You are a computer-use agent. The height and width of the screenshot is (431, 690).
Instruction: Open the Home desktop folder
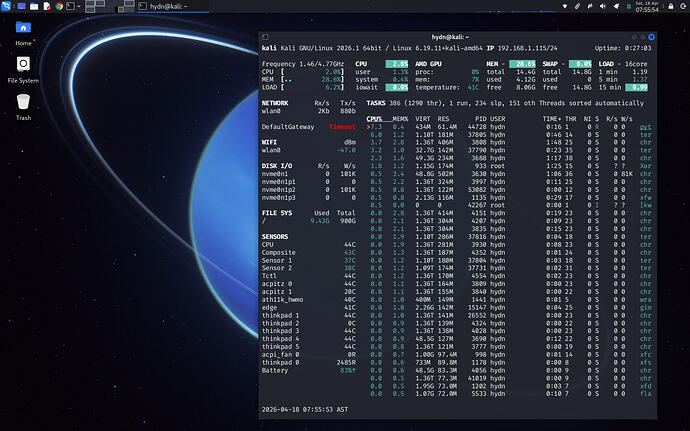click(x=23, y=33)
